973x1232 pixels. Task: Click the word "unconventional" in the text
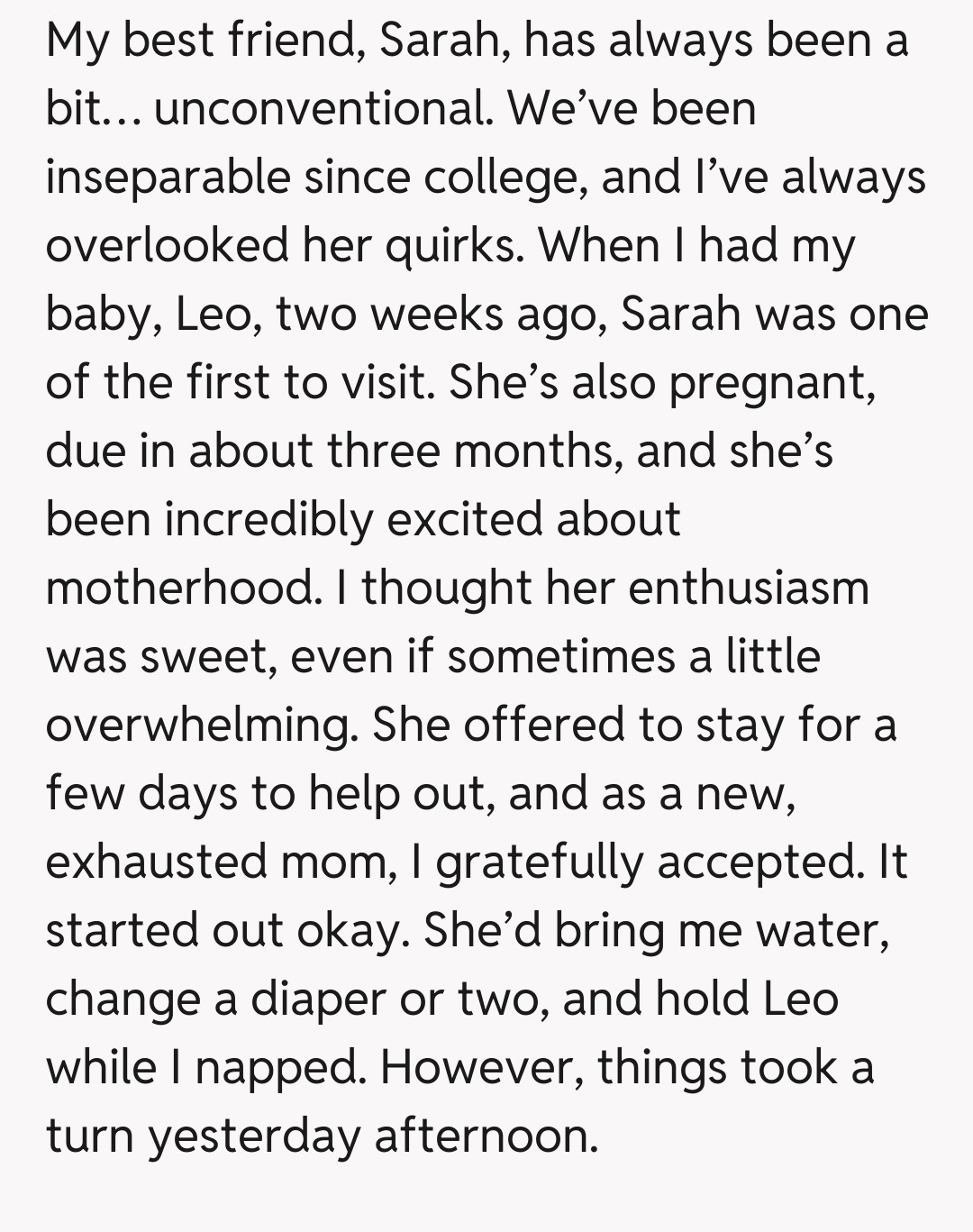pyautogui.click(x=322, y=109)
